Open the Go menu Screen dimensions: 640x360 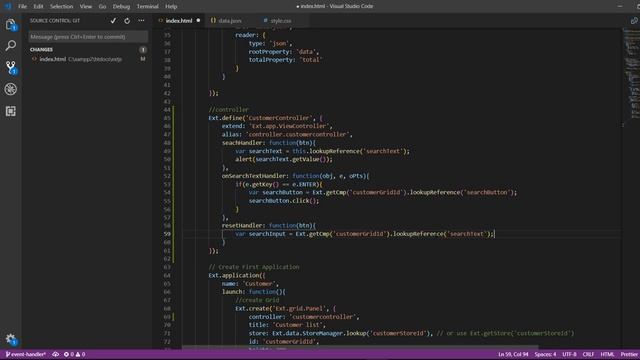pyautogui.click(x=102, y=6)
